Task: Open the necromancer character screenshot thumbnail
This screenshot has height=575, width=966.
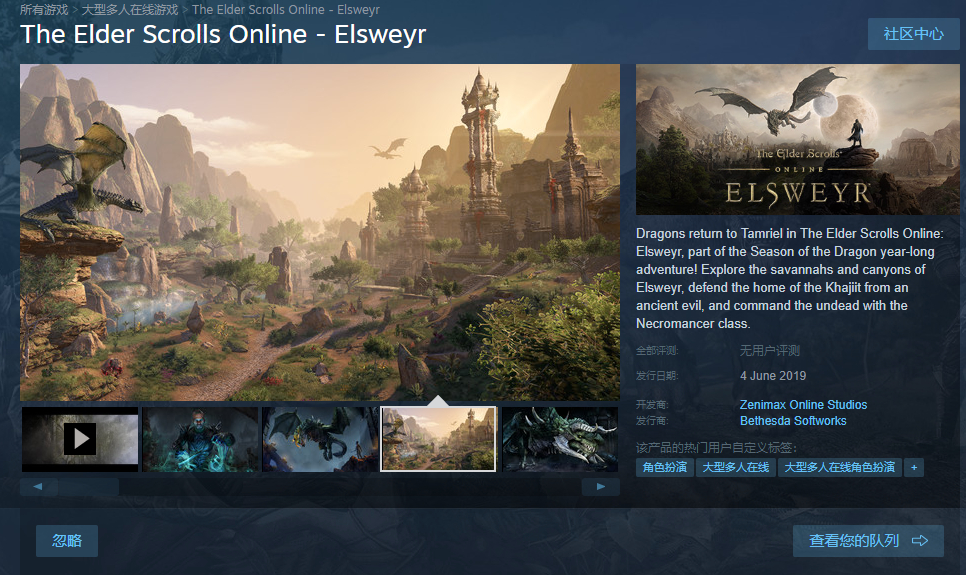Action: (200, 439)
